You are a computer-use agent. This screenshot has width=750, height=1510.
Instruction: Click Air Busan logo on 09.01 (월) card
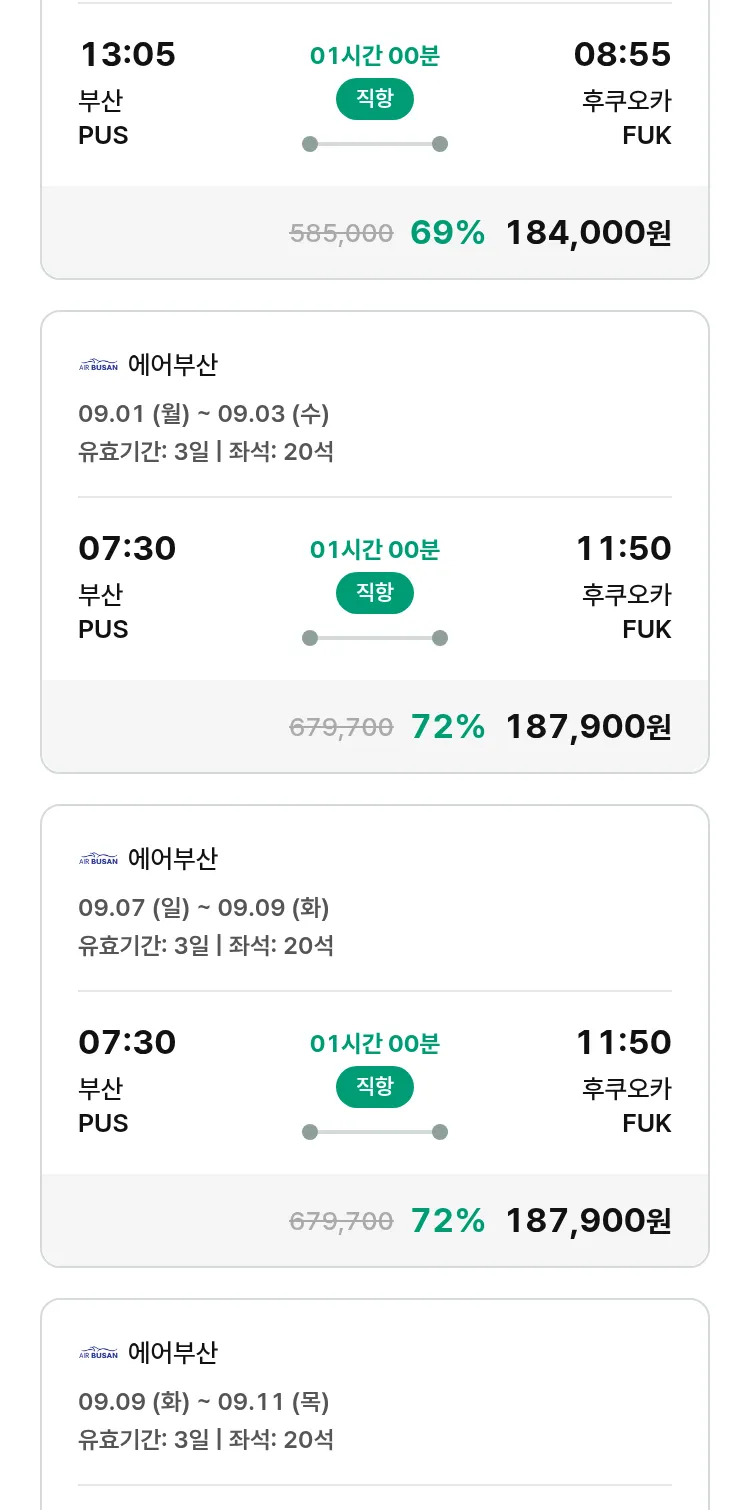pyautogui.click(x=98, y=365)
